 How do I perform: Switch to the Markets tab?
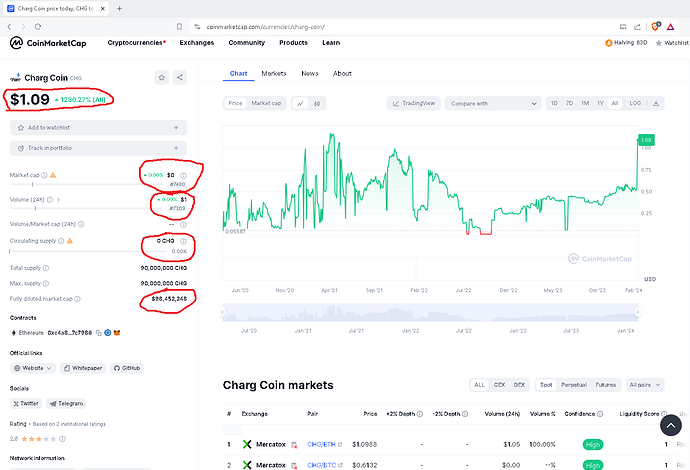(274, 73)
